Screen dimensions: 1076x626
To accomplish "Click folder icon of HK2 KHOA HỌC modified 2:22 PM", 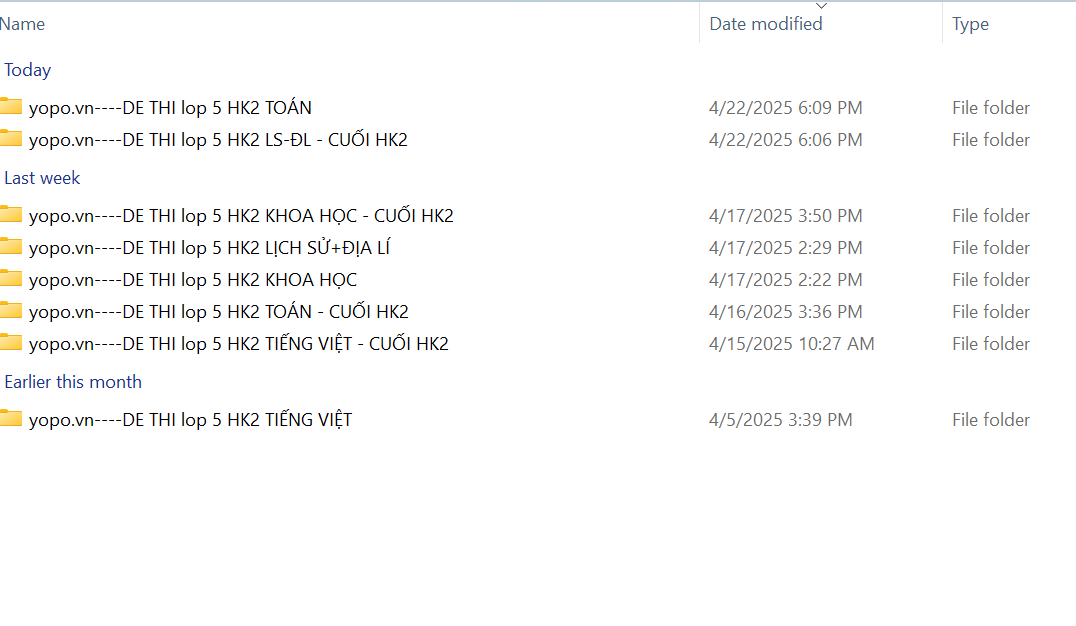I will click(x=11, y=278).
